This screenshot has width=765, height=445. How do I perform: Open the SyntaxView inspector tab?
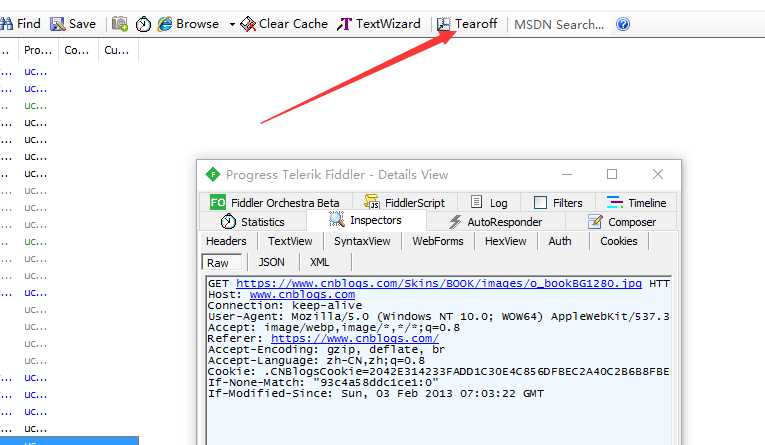tap(362, 241)
